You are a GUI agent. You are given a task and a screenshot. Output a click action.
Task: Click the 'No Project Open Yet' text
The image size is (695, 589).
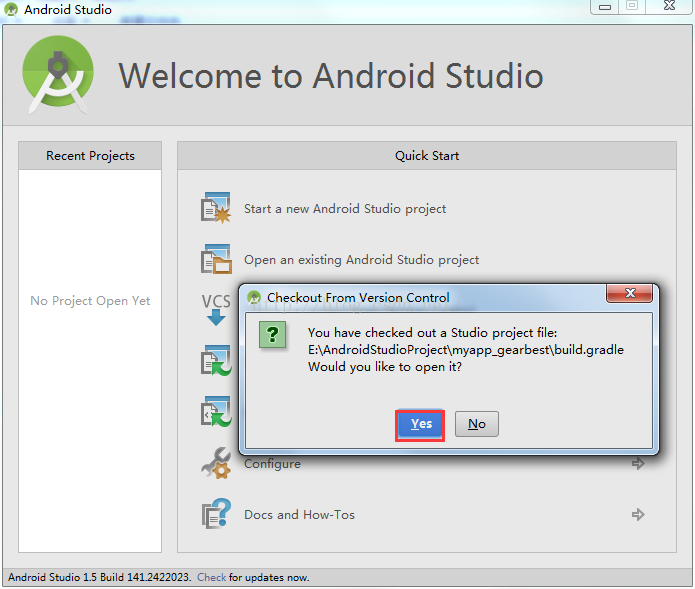[x=90, y=300]
